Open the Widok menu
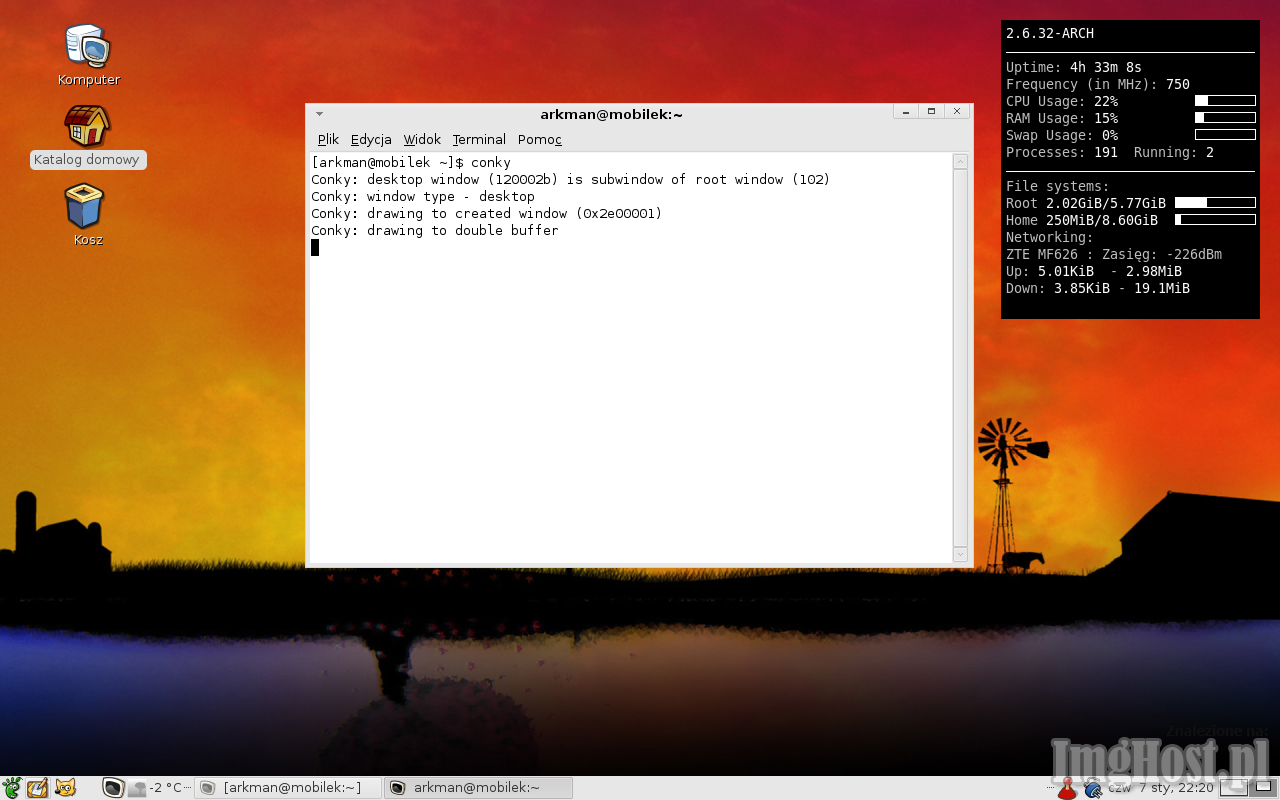This screenshot has height=800, width=1280. click(x=422, y=140)
